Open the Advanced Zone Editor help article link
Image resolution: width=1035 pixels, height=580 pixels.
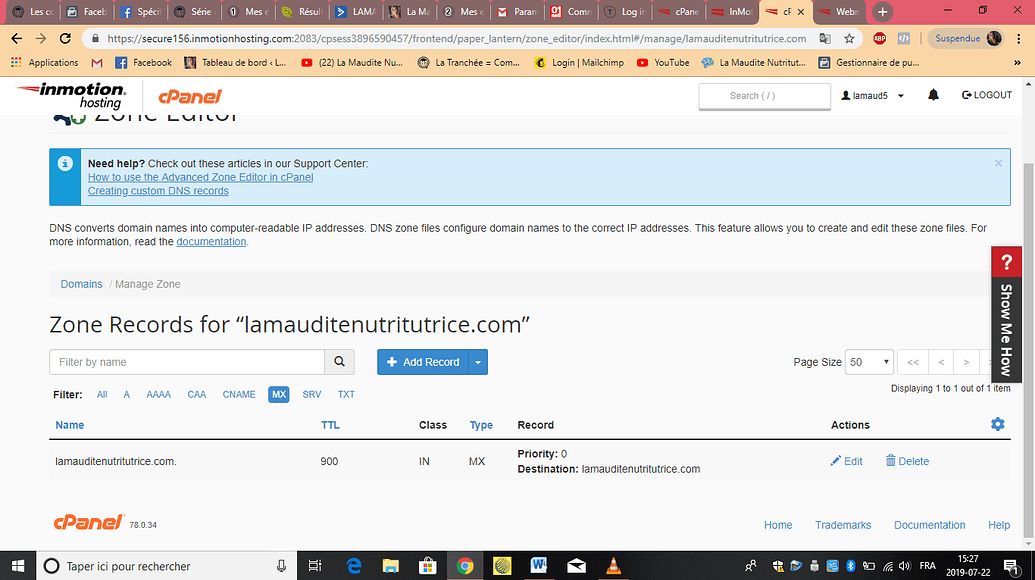[200, 177]
